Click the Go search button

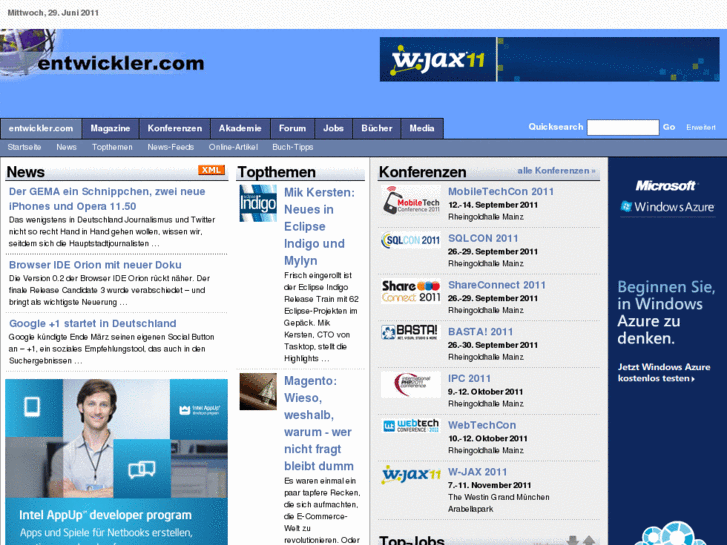coord(669,127)
